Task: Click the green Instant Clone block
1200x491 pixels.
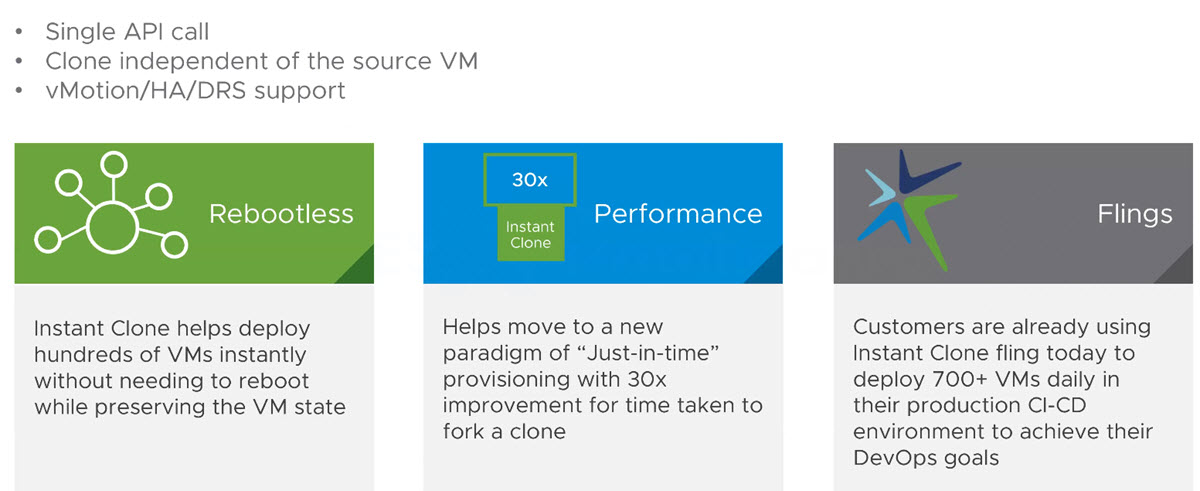Action: pos(529,235)
